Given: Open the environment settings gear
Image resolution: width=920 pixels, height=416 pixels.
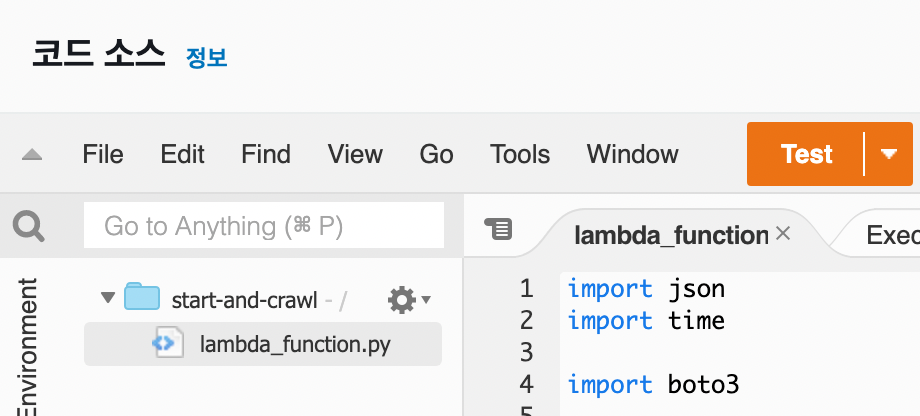Looking at the screenshot, I should [x=402, y=299].
